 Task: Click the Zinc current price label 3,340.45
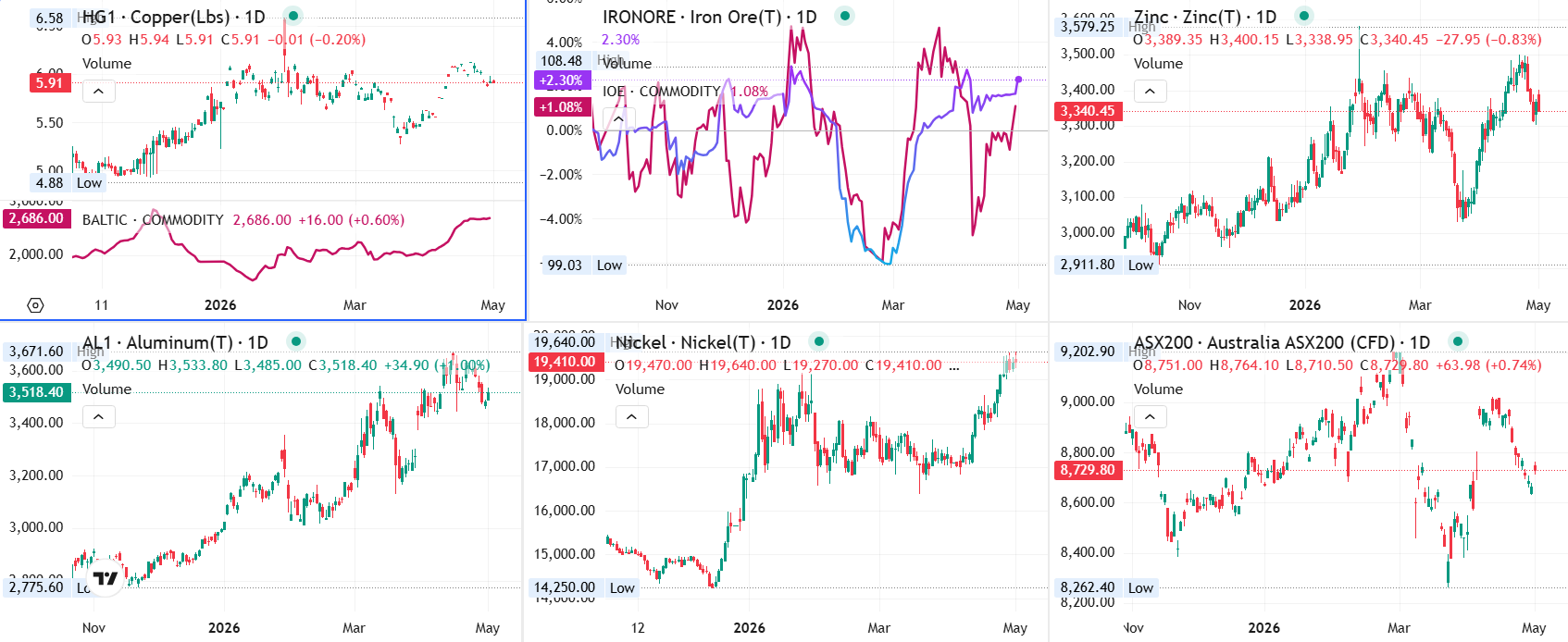1088,111
